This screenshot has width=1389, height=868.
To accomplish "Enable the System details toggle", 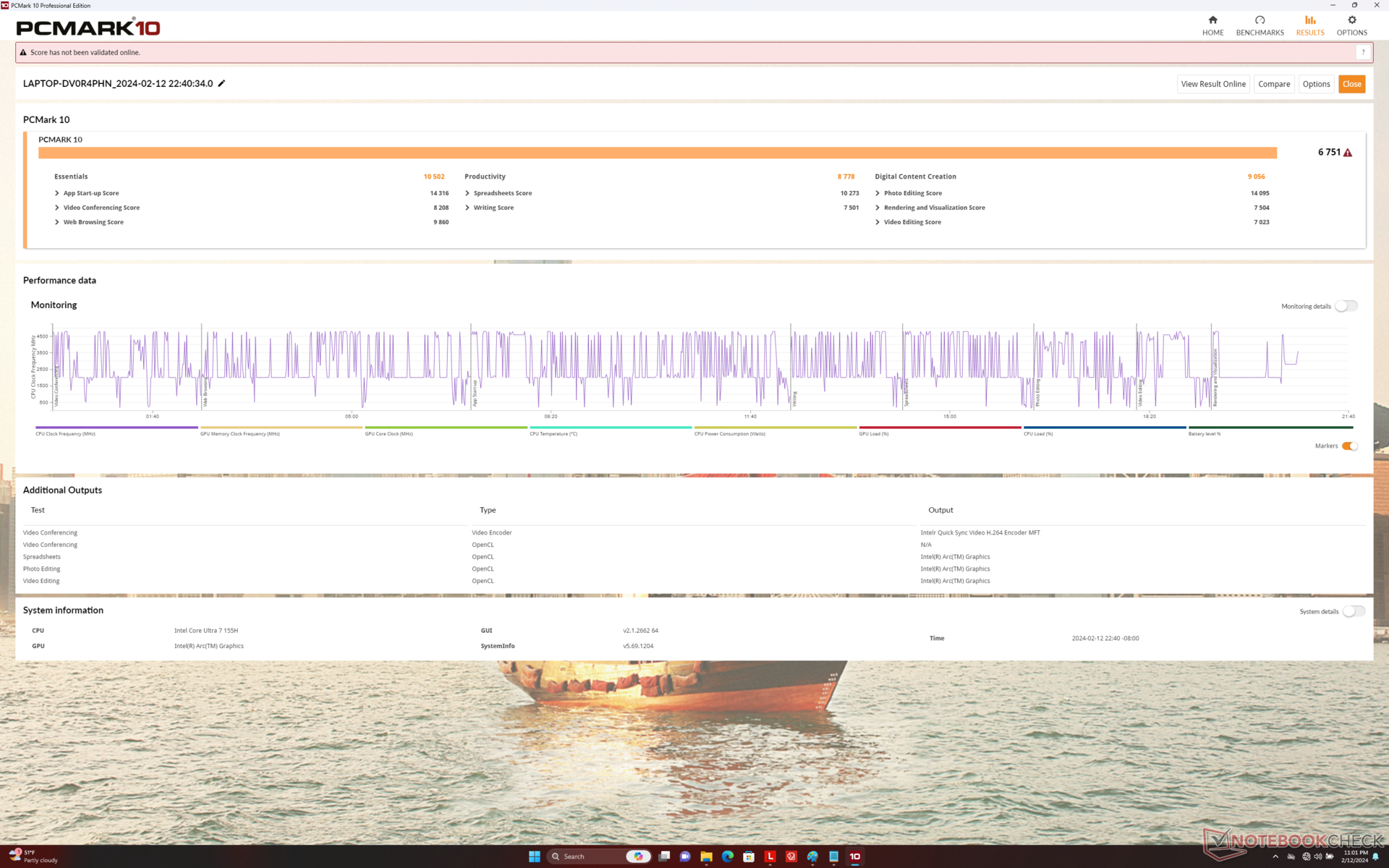I will 1353,611.
